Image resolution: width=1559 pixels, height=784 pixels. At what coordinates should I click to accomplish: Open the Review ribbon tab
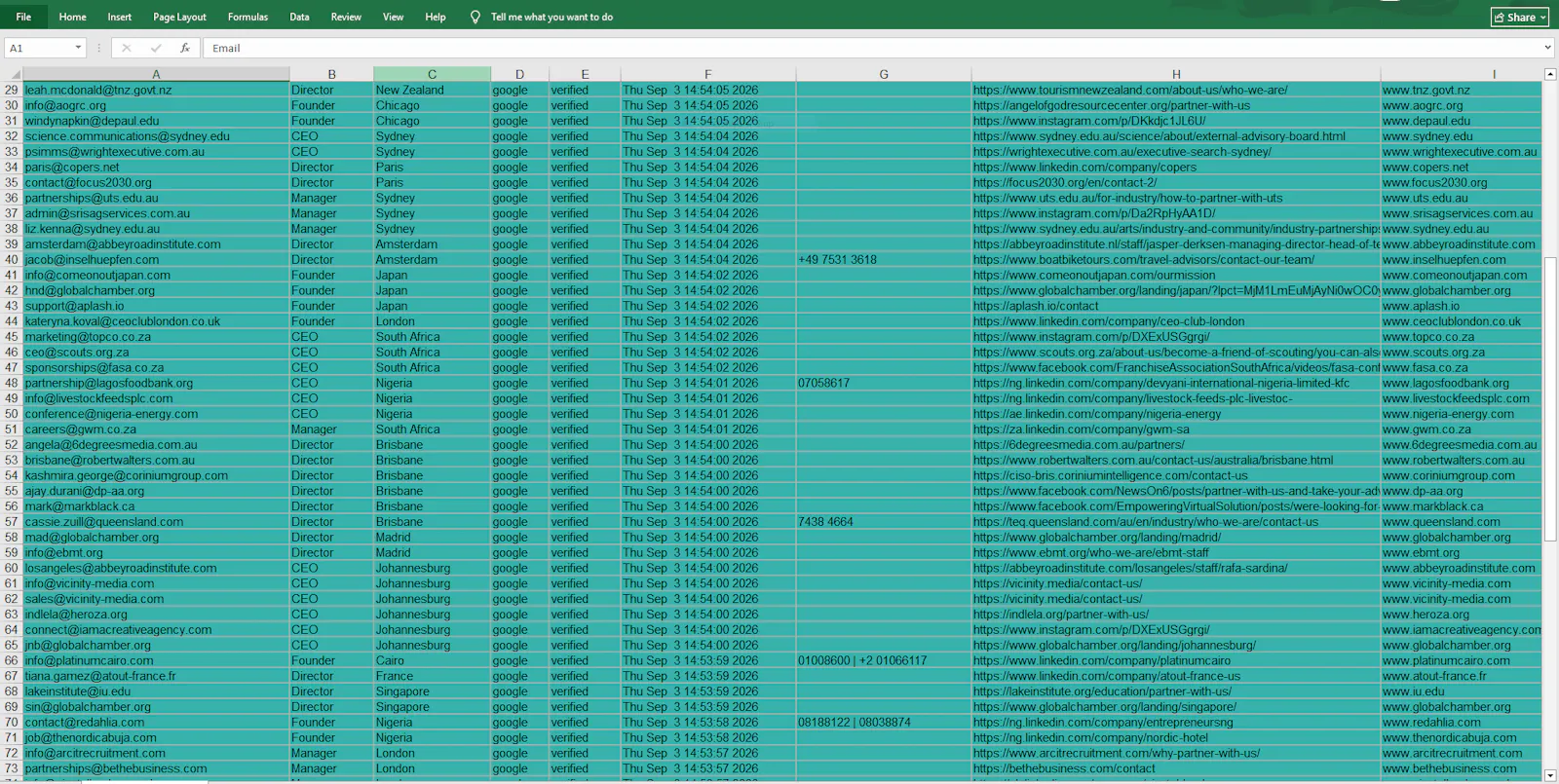pos(346,17)
